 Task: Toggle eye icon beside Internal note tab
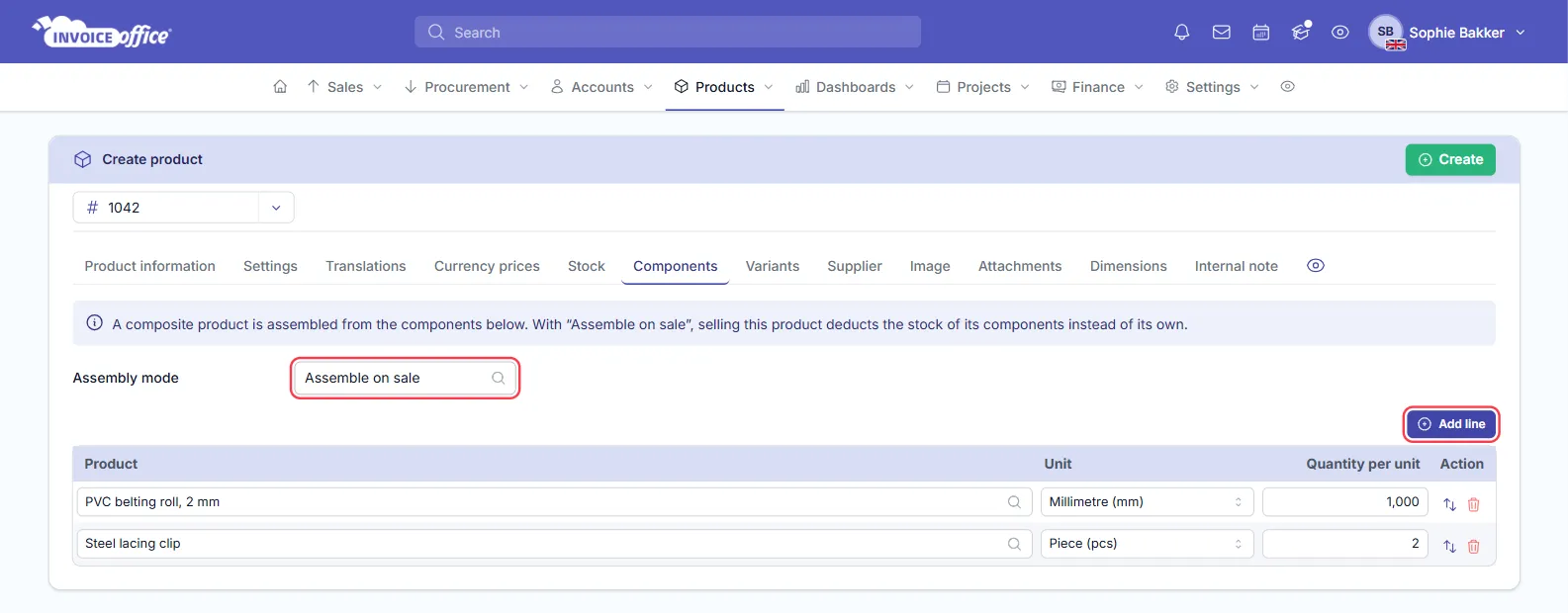pyautogui.click(x=1316, y=266)
